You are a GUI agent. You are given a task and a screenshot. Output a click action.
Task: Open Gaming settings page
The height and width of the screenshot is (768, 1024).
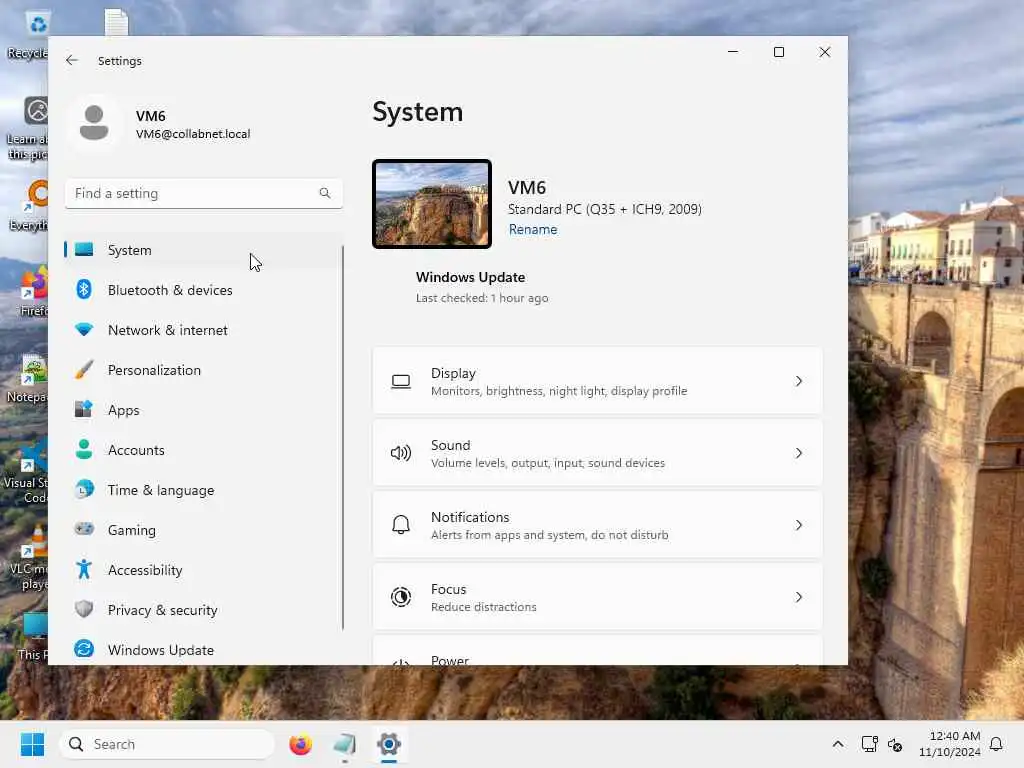click(203, 530)
